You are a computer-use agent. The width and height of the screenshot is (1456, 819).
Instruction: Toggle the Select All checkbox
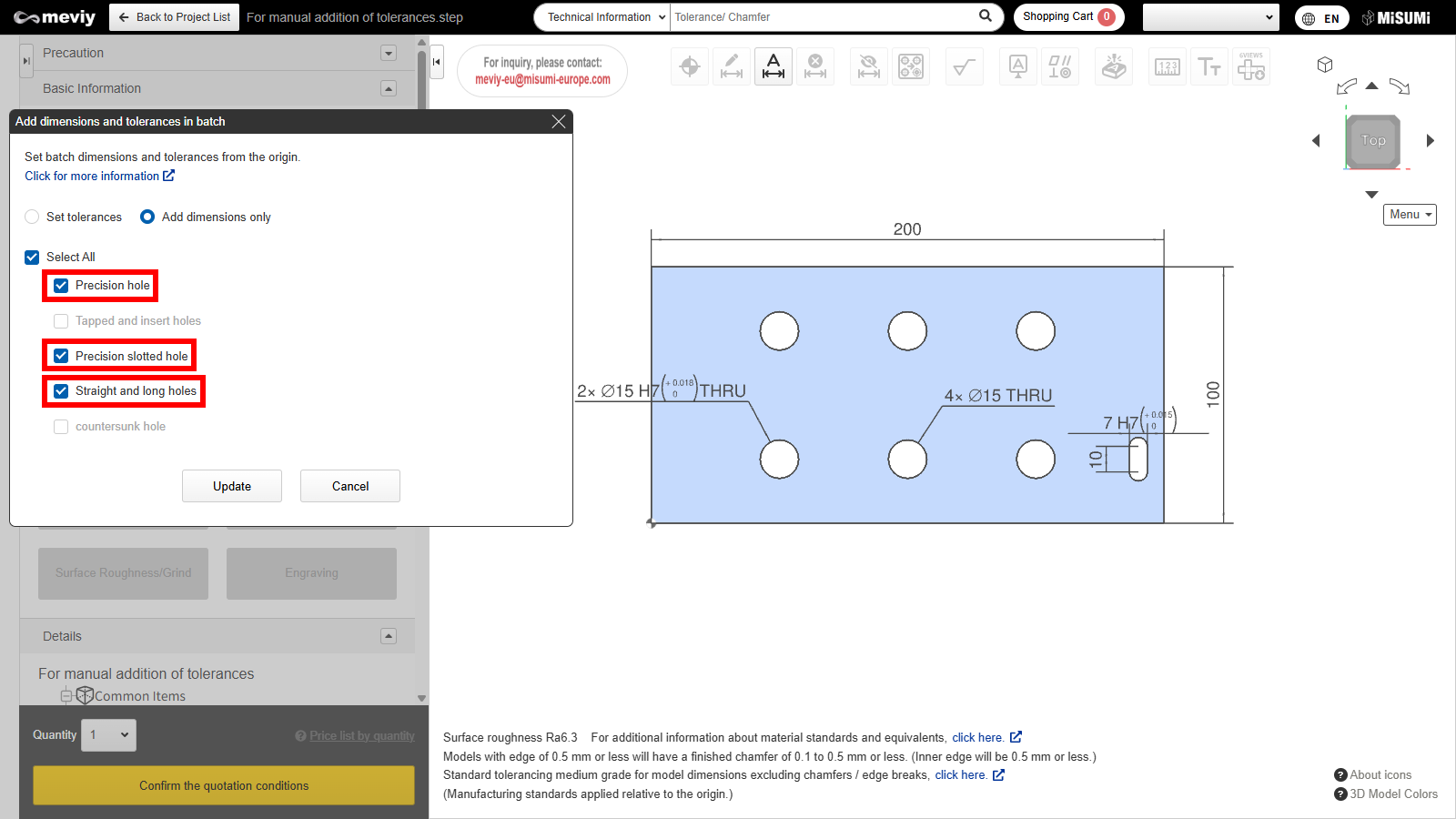32,258
